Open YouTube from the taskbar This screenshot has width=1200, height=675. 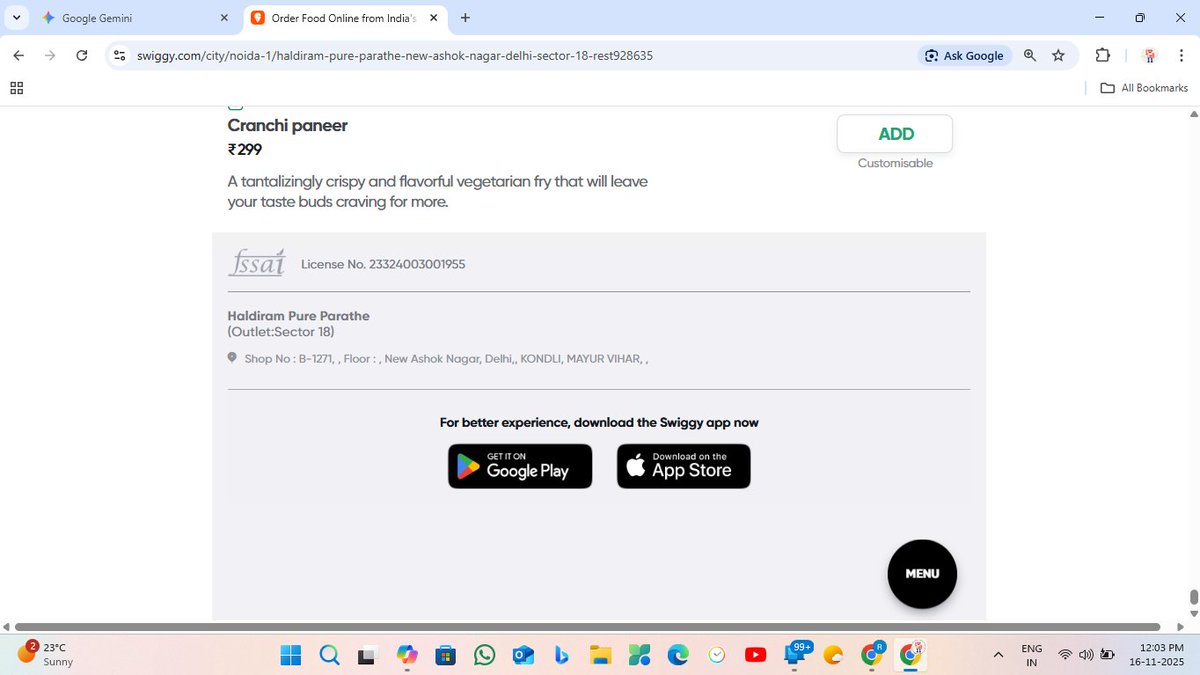[756, 655]
